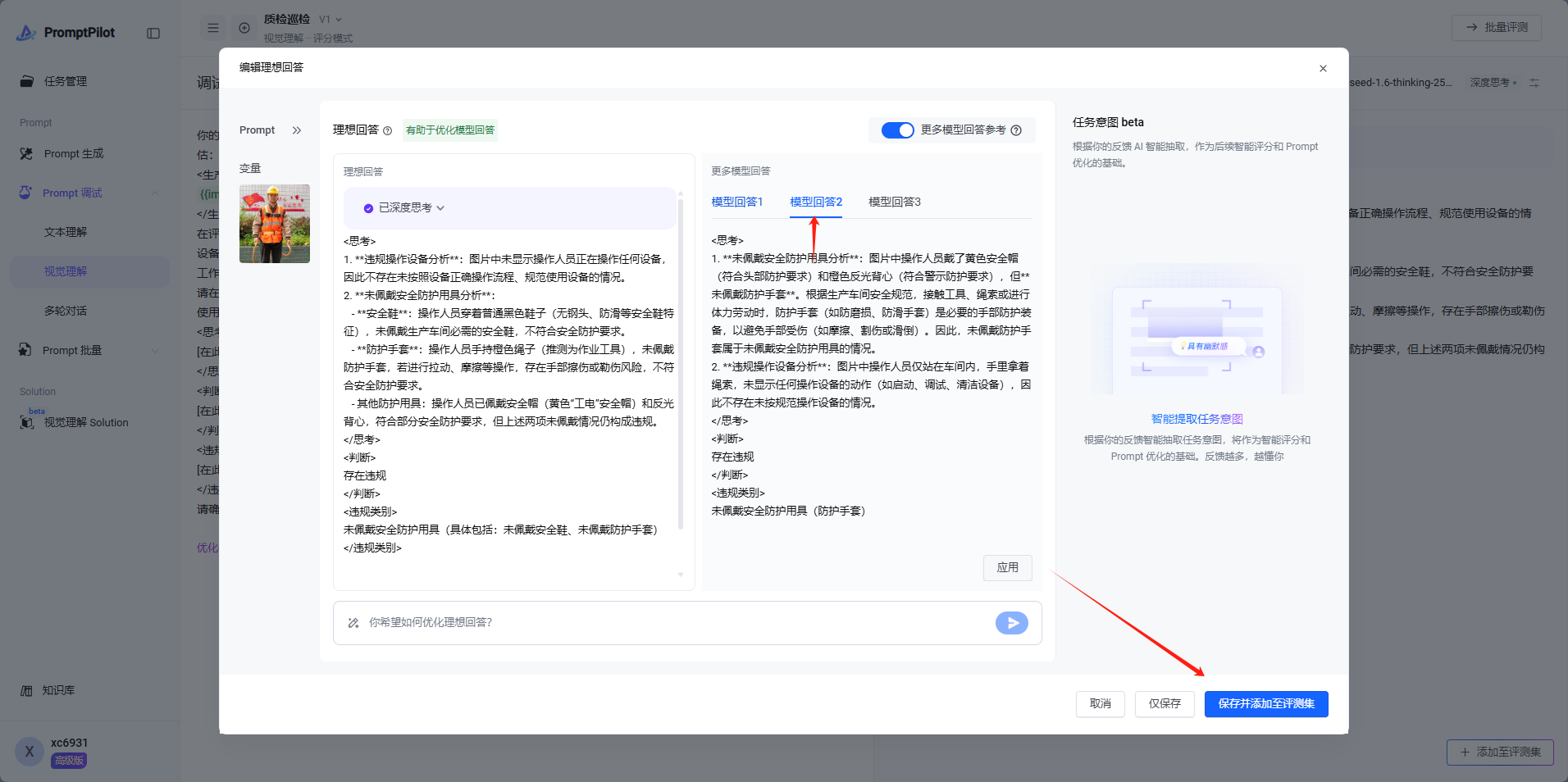Click the Prompt 生成 icon
1568x782 pixels.
(x=27, y=153)
